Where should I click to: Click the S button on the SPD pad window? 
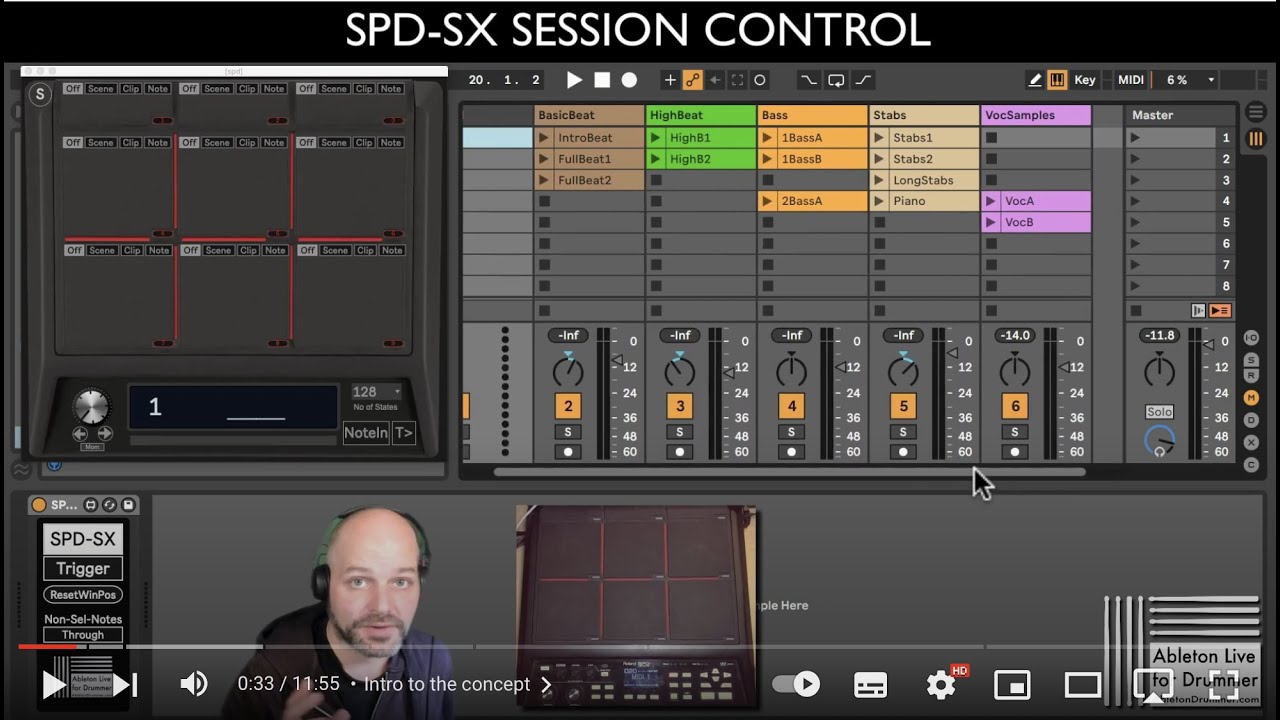(40, 95)
